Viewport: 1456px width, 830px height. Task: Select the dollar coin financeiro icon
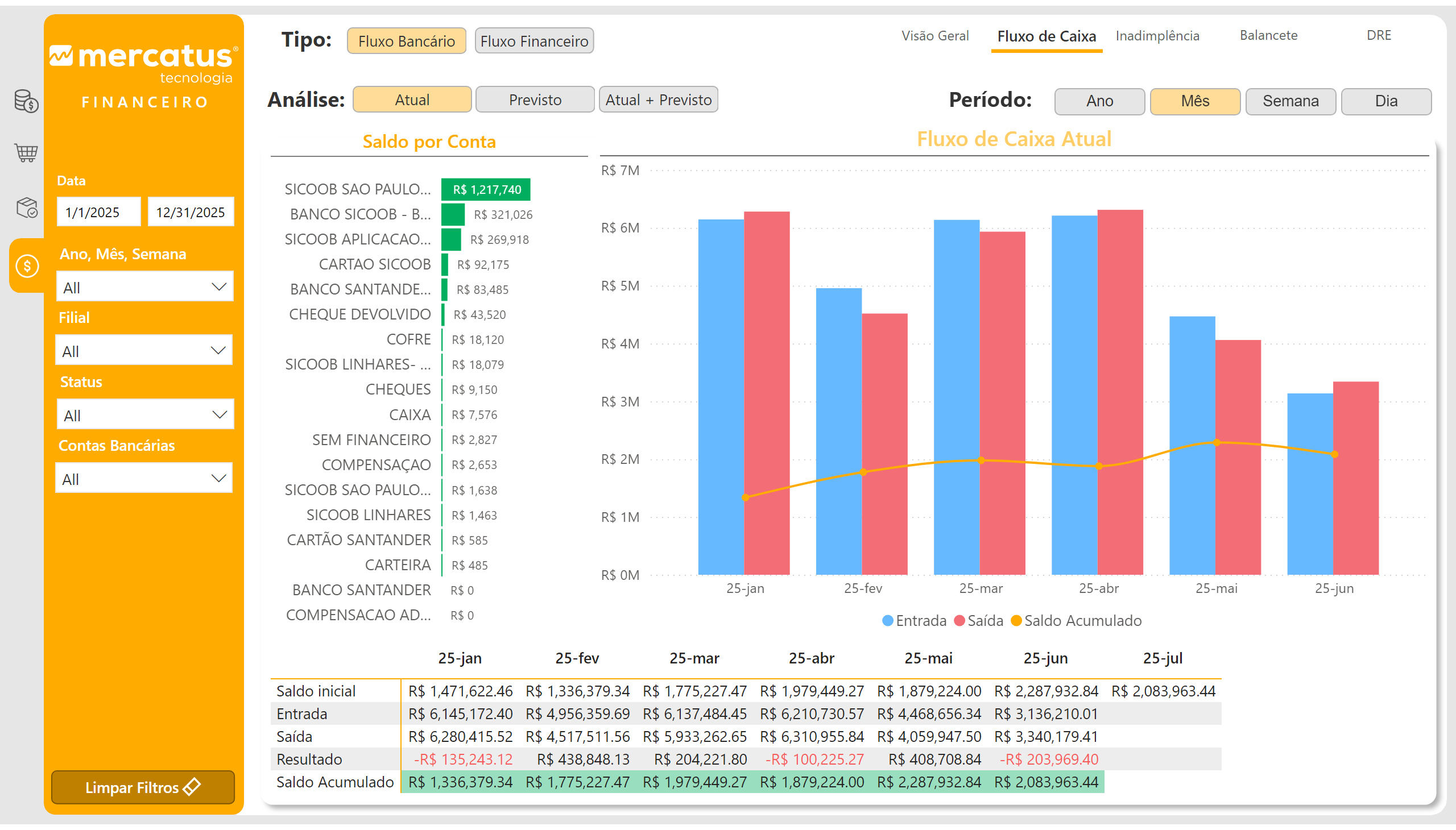[27, 266]
